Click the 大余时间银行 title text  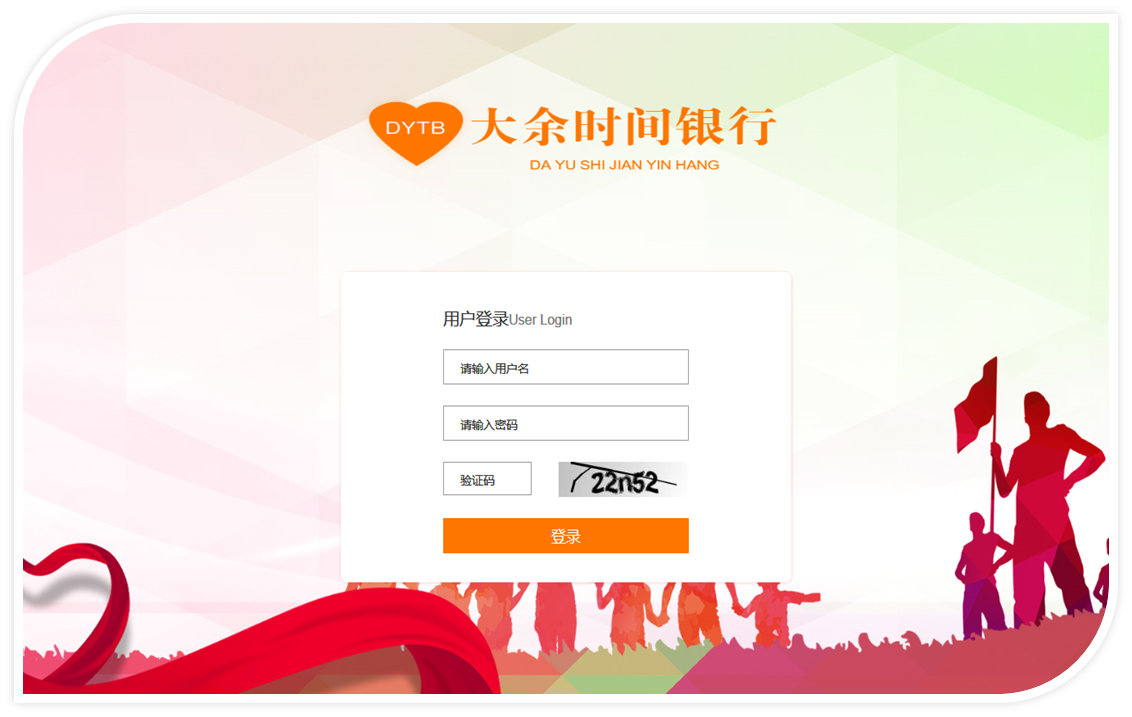click(624, 126)
